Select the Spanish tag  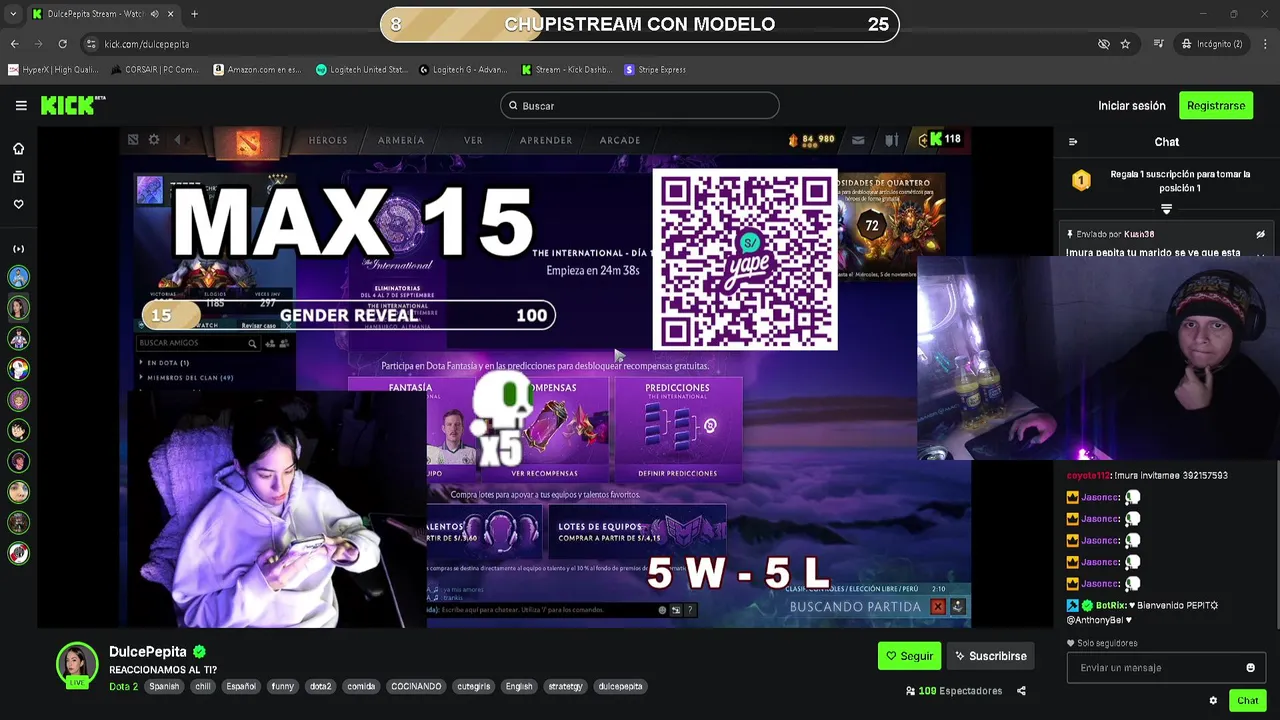click(164, 687)
